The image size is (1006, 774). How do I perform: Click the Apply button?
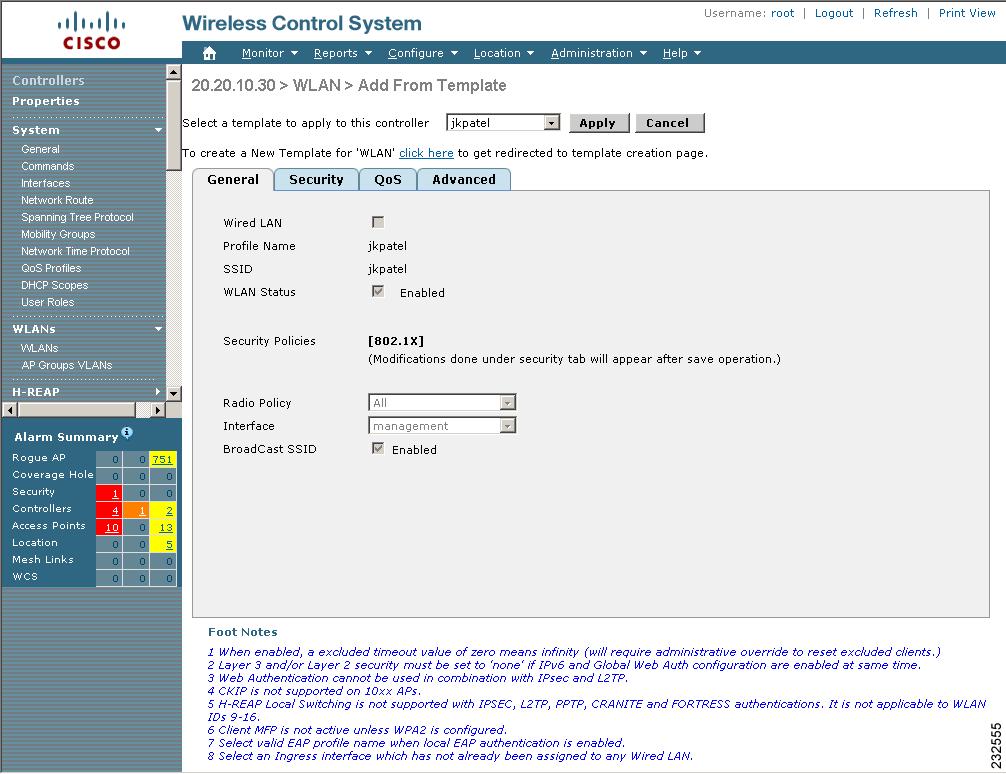tap(597, 123)
